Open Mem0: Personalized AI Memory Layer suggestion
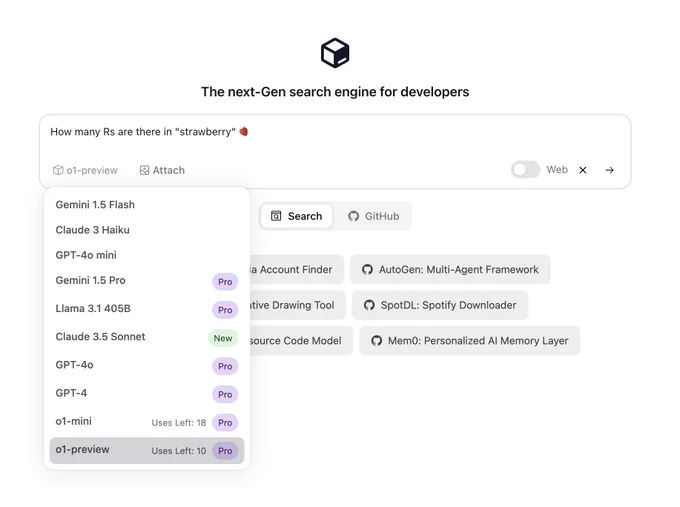The width and height of the screenshot is (680, 507). point(470,340)
